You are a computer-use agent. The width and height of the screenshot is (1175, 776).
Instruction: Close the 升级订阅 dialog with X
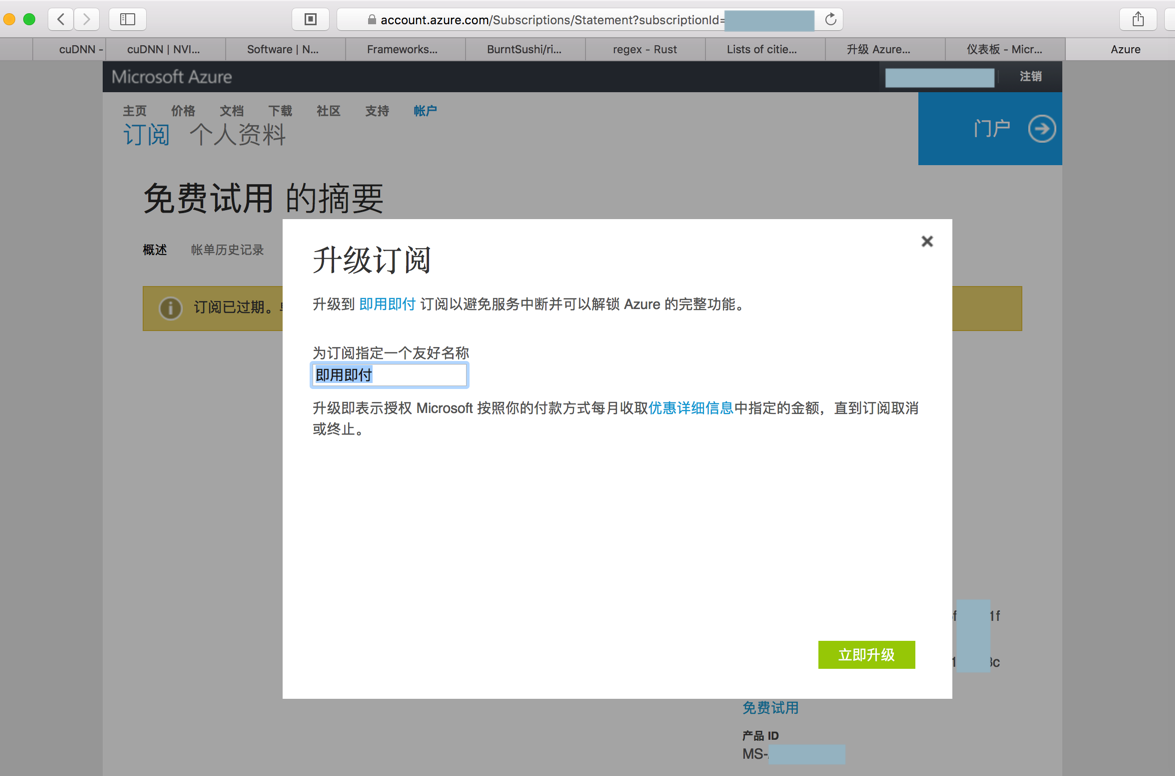tap(927, 241)
